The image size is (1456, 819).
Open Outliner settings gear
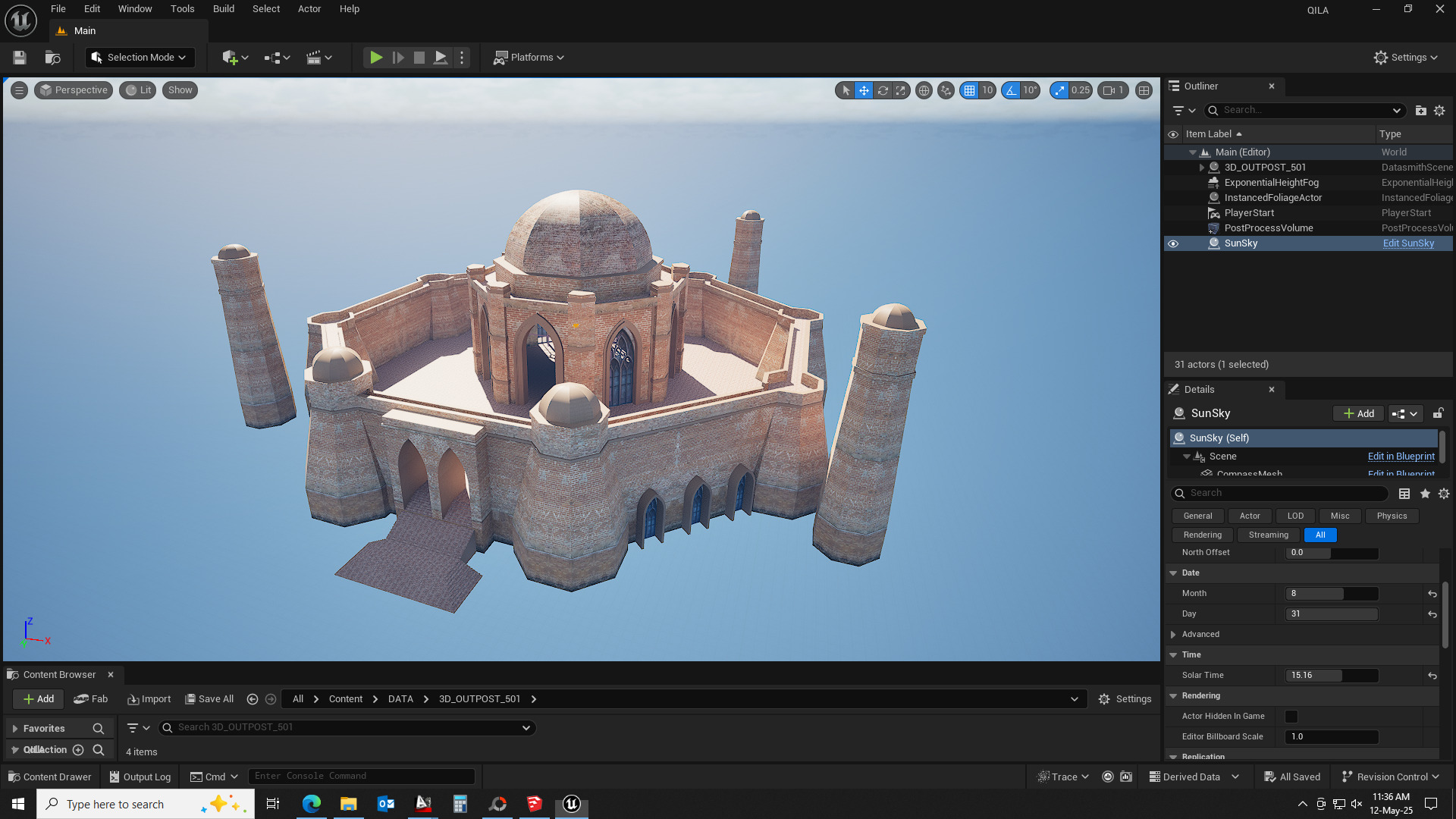point(1439,111)
